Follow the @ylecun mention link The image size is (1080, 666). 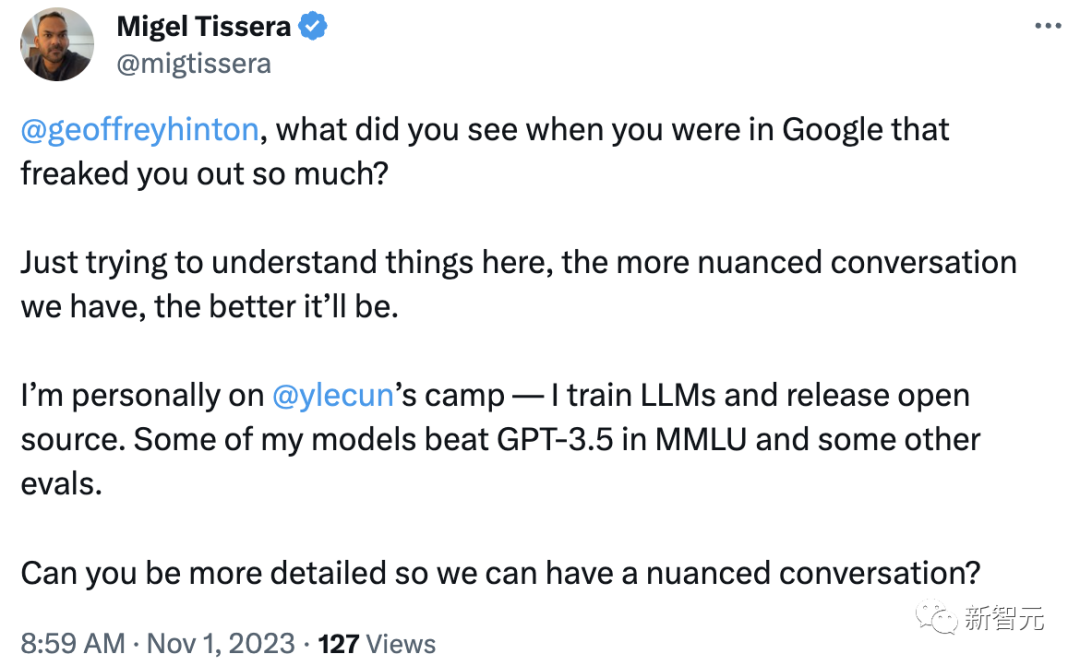(x=334, y=395)
